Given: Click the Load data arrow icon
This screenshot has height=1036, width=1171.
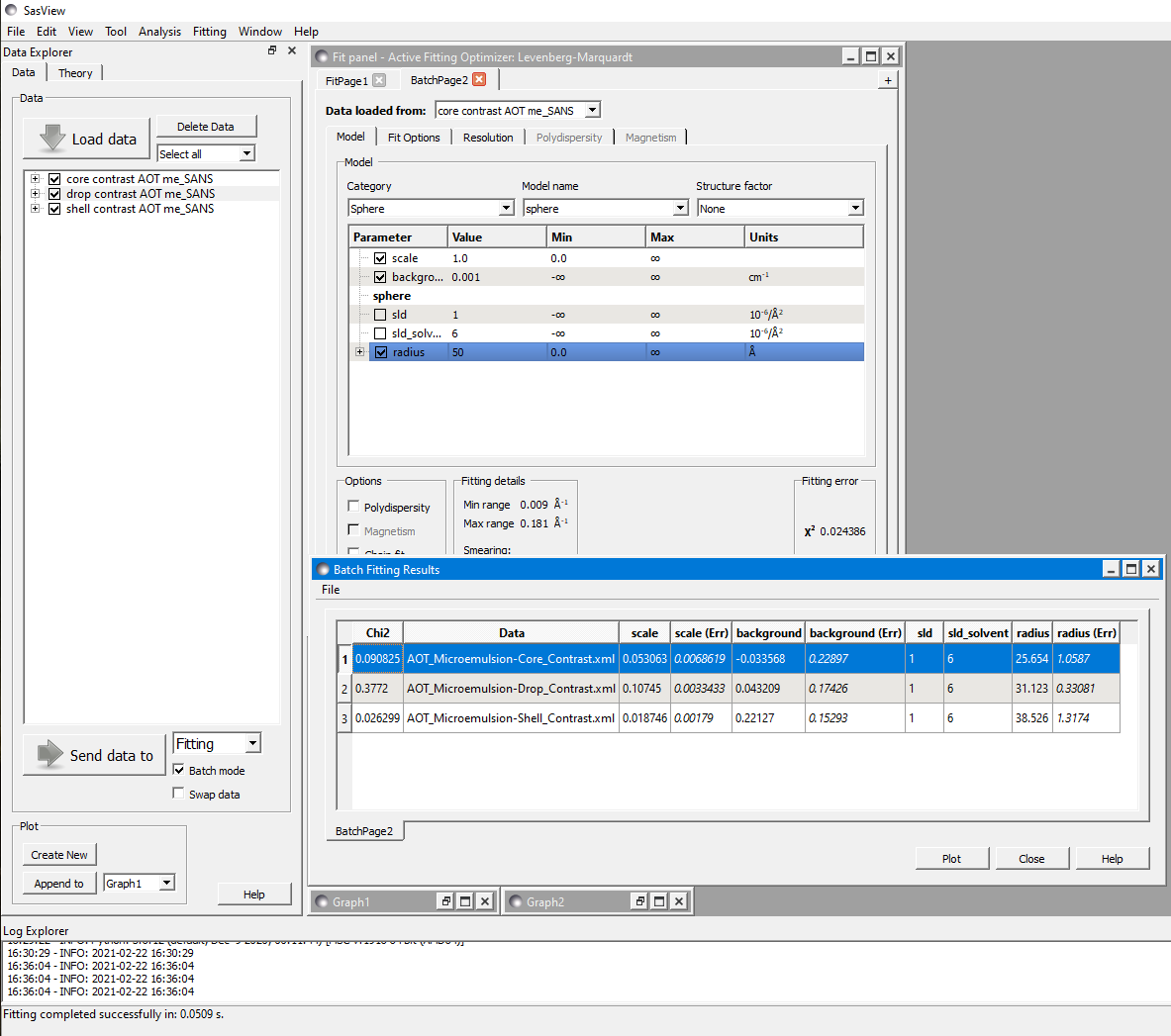Looking at the screenshot, I should tap(49, 138).
